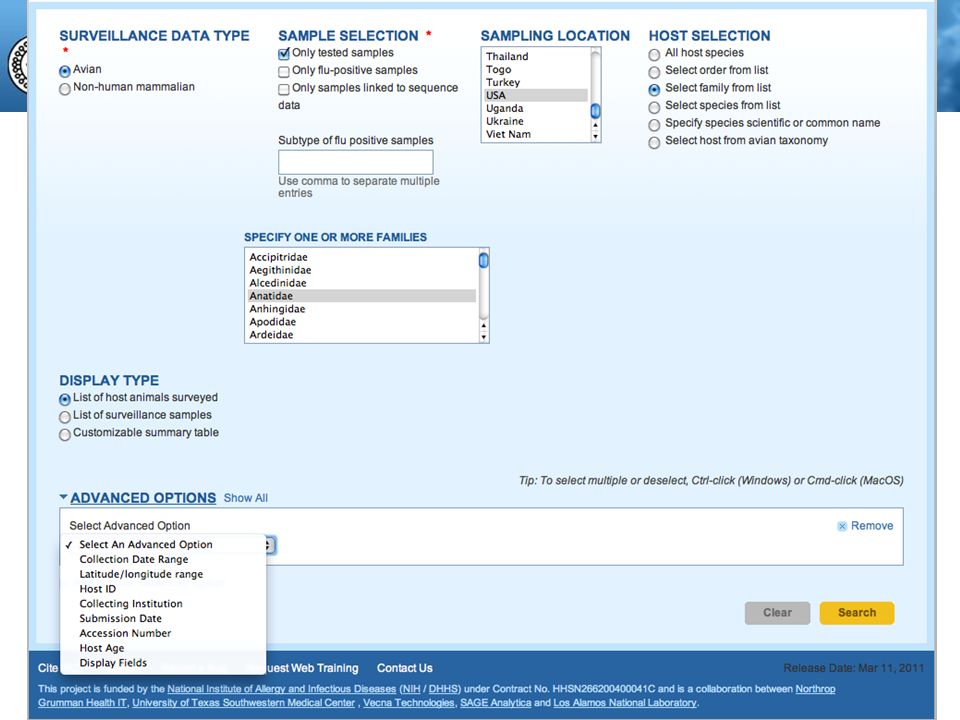The width and height of the screenshot is (960, 720).
Task: Choose Collection Date Range option
Action: click(x=163, y=559)
